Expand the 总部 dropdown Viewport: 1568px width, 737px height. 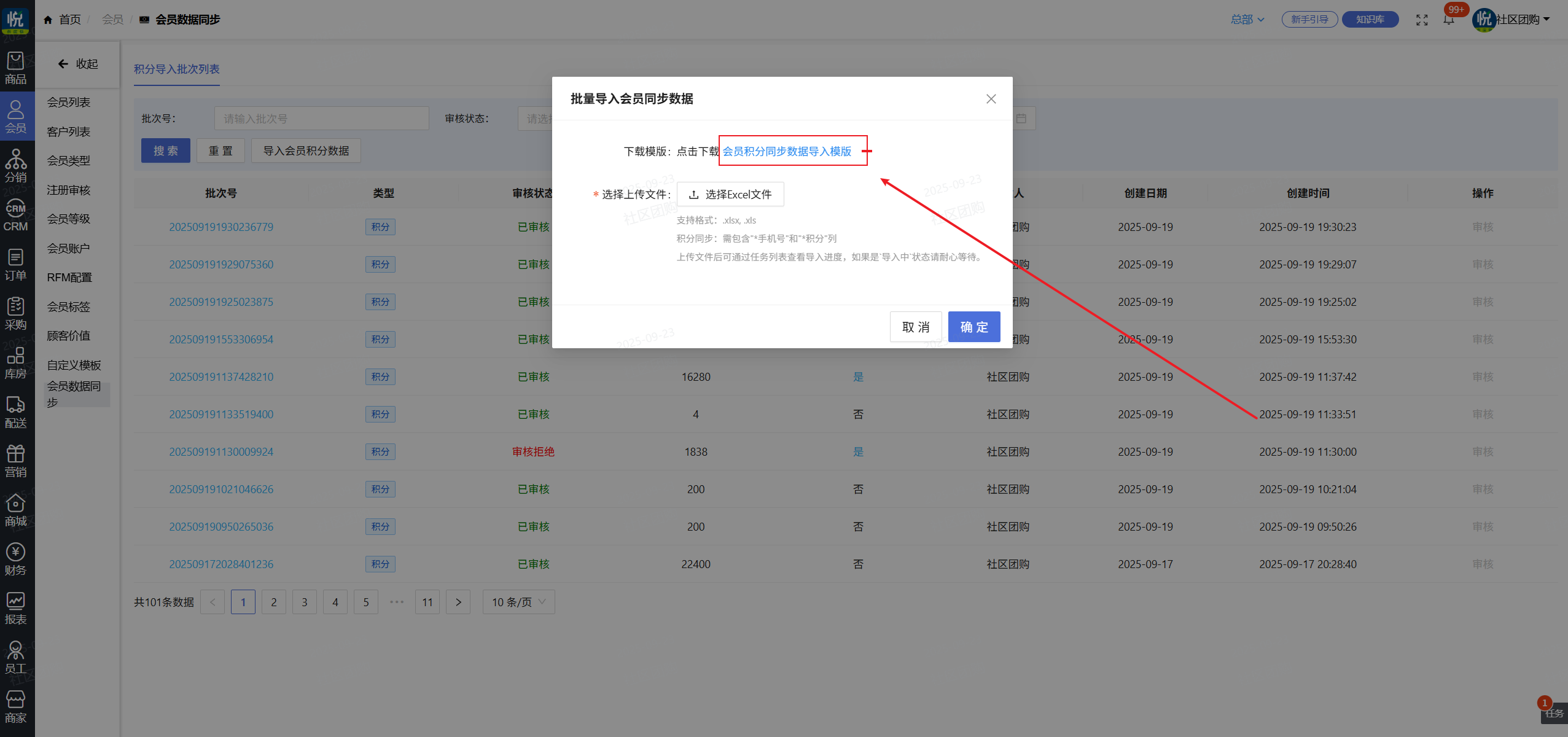(x=1247, y=20)
